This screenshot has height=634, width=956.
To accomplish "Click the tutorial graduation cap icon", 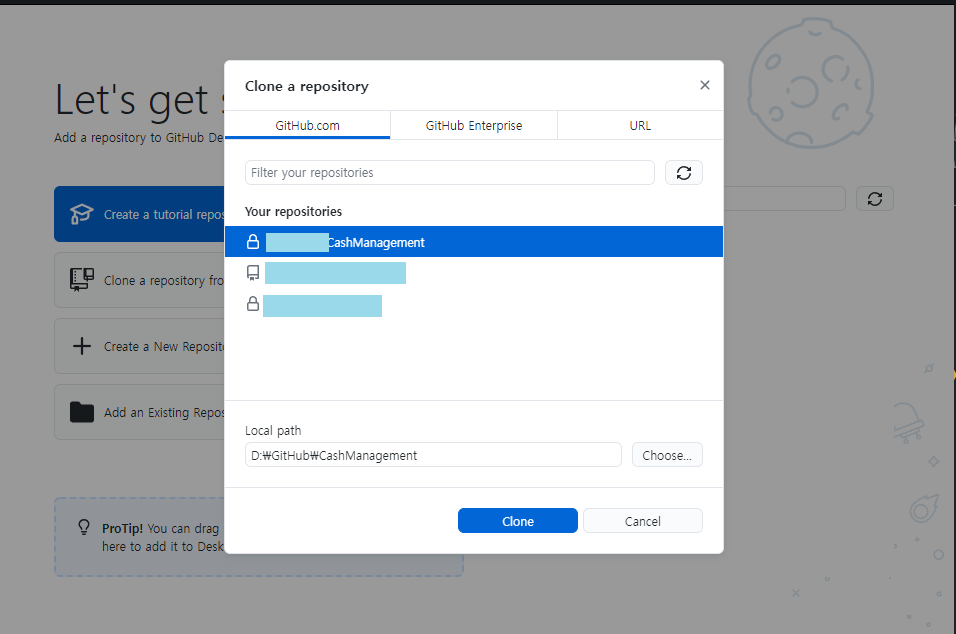I will click(x=81, y=214).
